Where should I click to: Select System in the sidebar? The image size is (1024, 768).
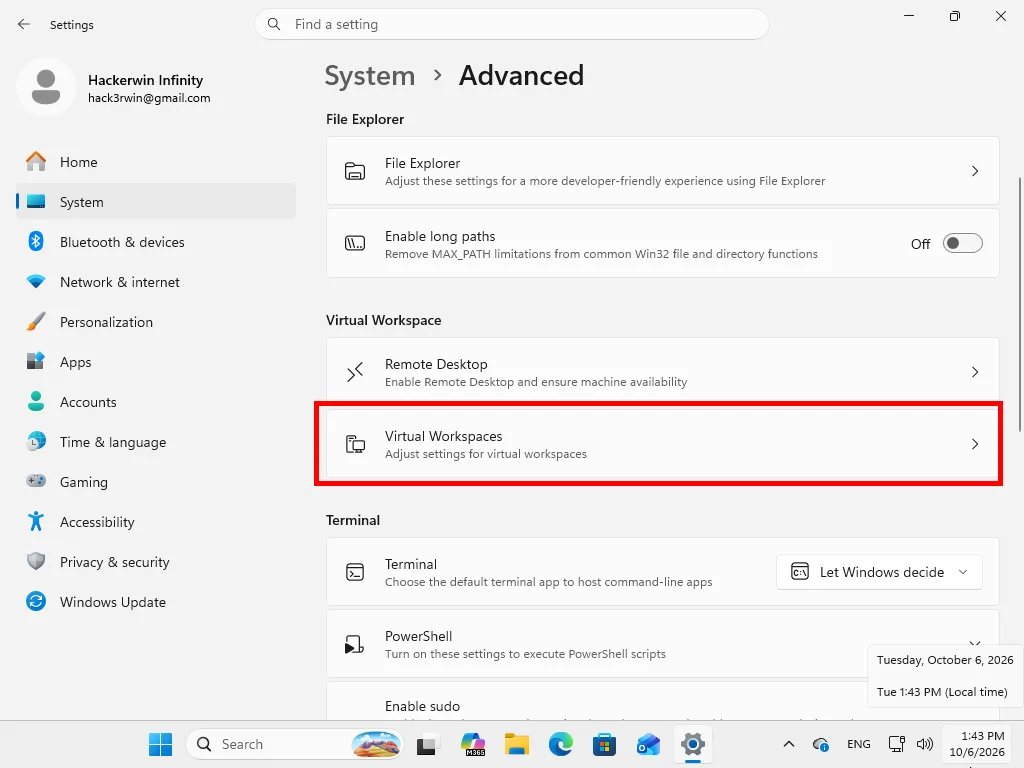[x=156, y=202]
